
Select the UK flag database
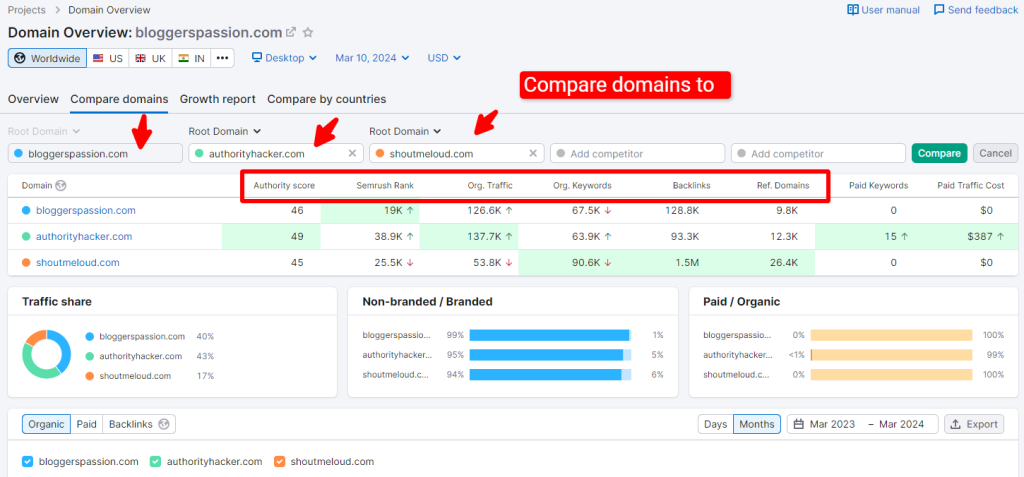coord(150,58)
